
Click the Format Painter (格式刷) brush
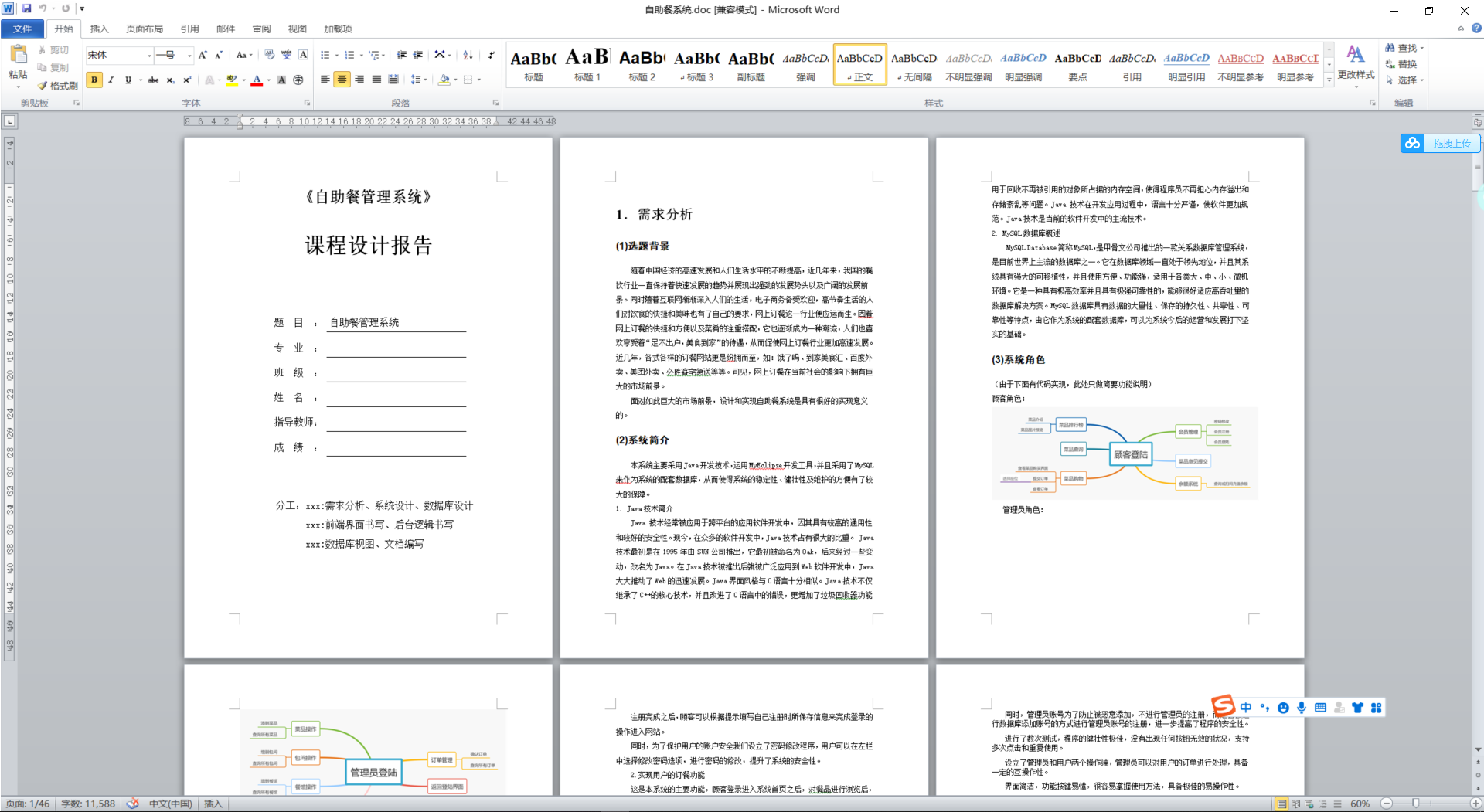58,86
